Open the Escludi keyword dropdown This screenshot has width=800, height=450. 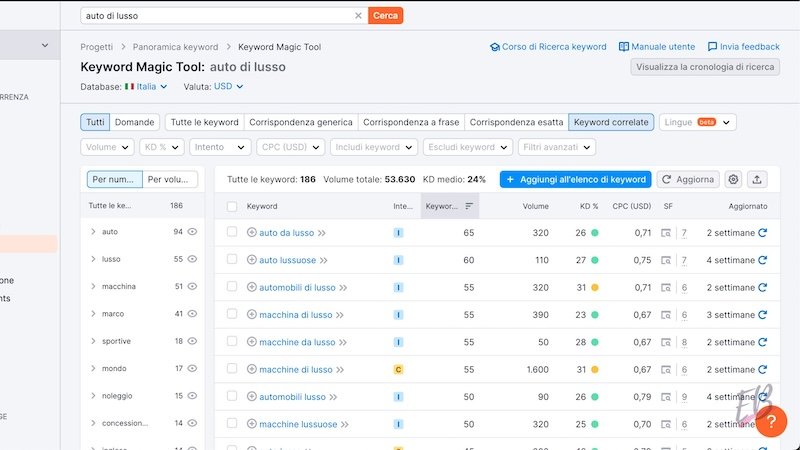pos(468,147)
